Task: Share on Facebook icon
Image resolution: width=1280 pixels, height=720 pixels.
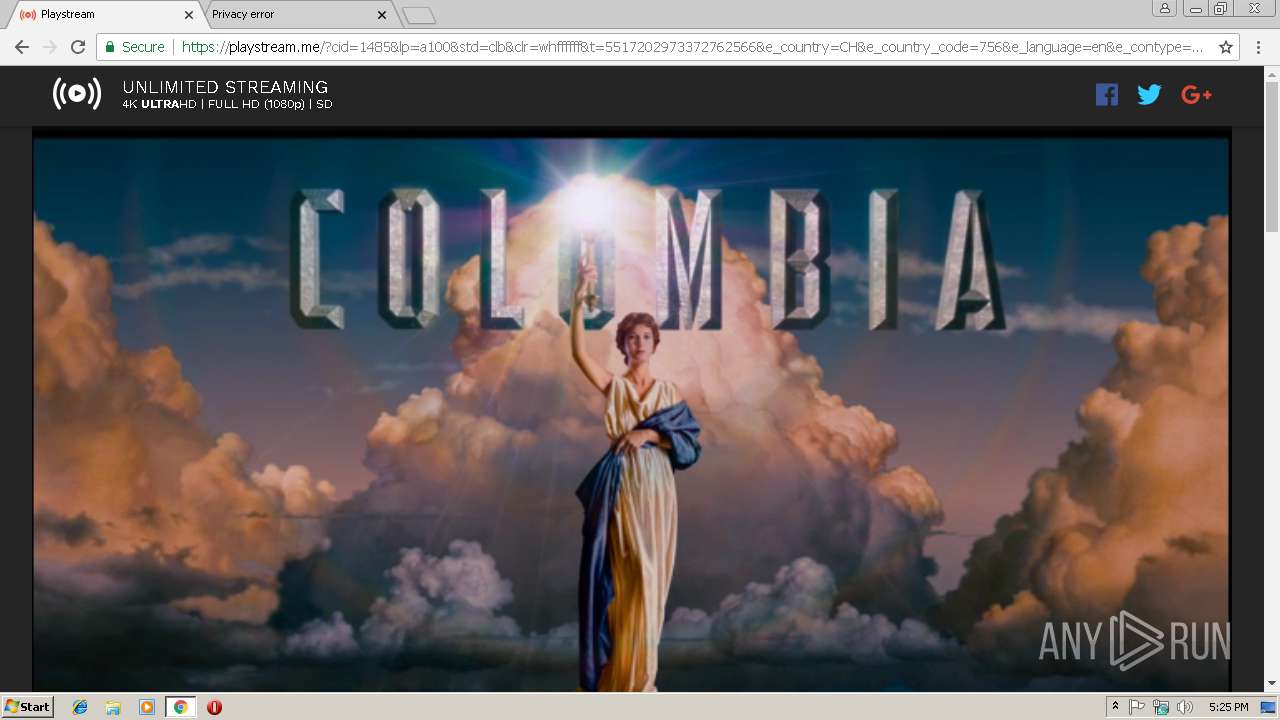Action: click(x=1106, y=95)
